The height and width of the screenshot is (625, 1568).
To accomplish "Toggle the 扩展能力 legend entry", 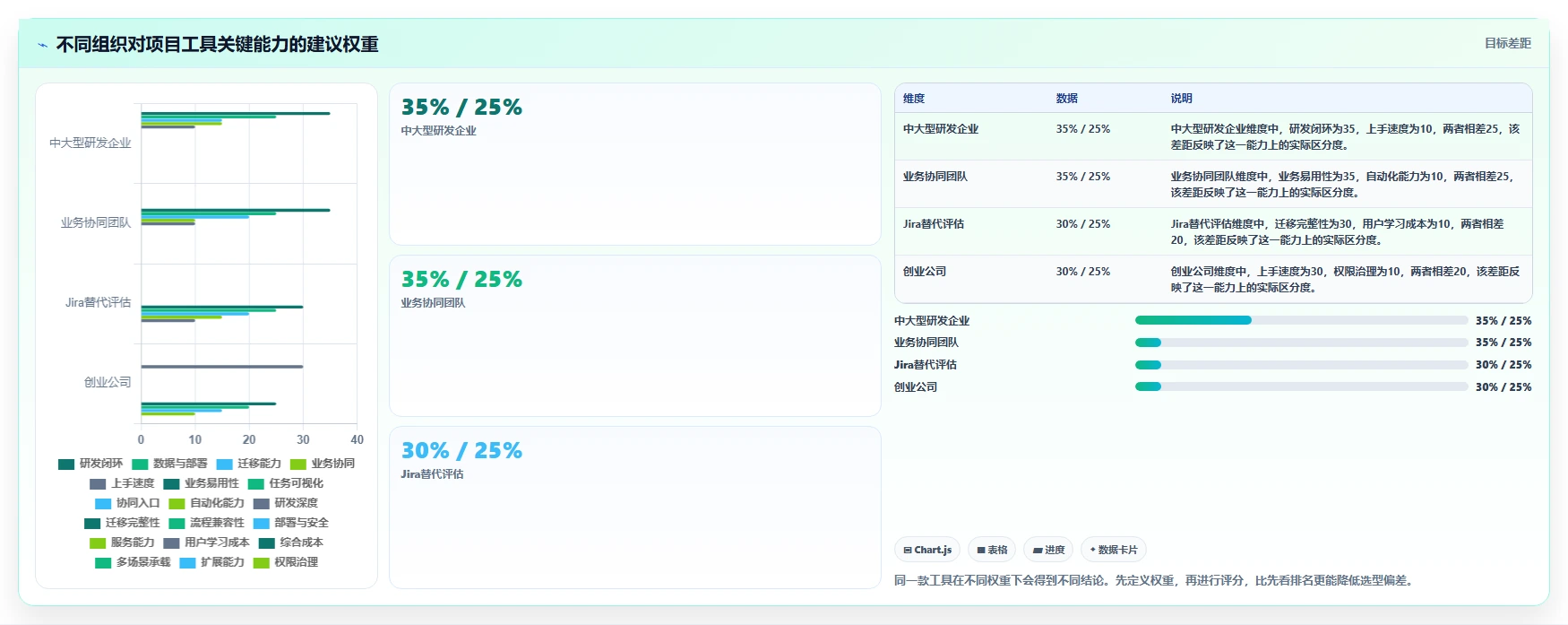I will click(x=211, y=562).
